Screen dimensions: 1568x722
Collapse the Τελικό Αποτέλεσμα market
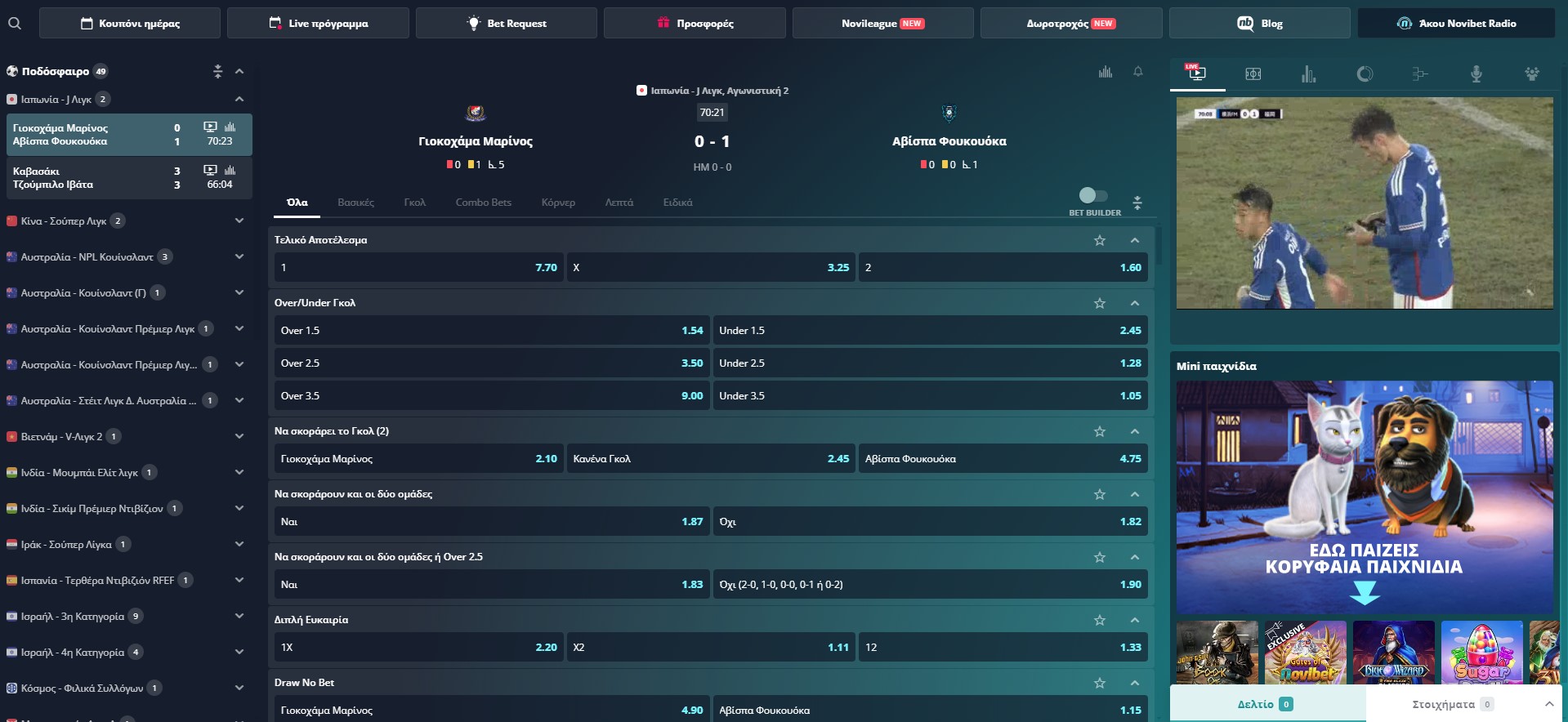click(1135, 240)
